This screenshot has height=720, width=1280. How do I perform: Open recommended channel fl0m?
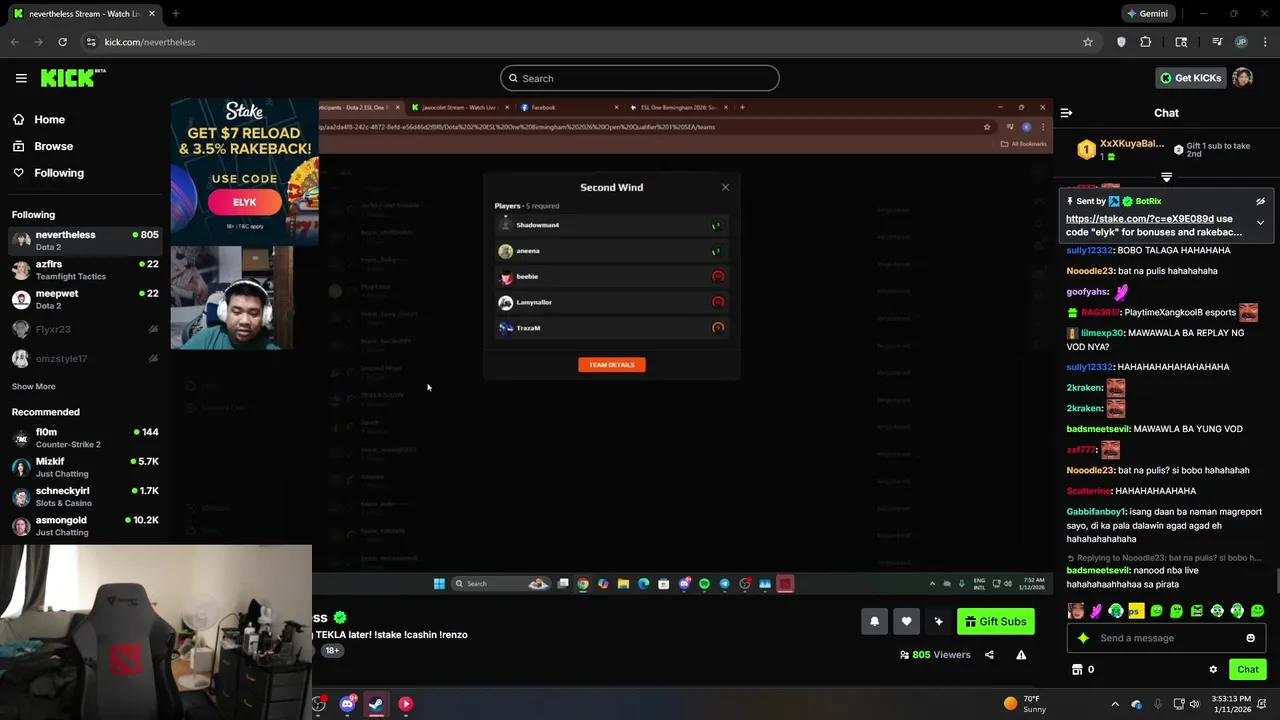pos(85,438)
